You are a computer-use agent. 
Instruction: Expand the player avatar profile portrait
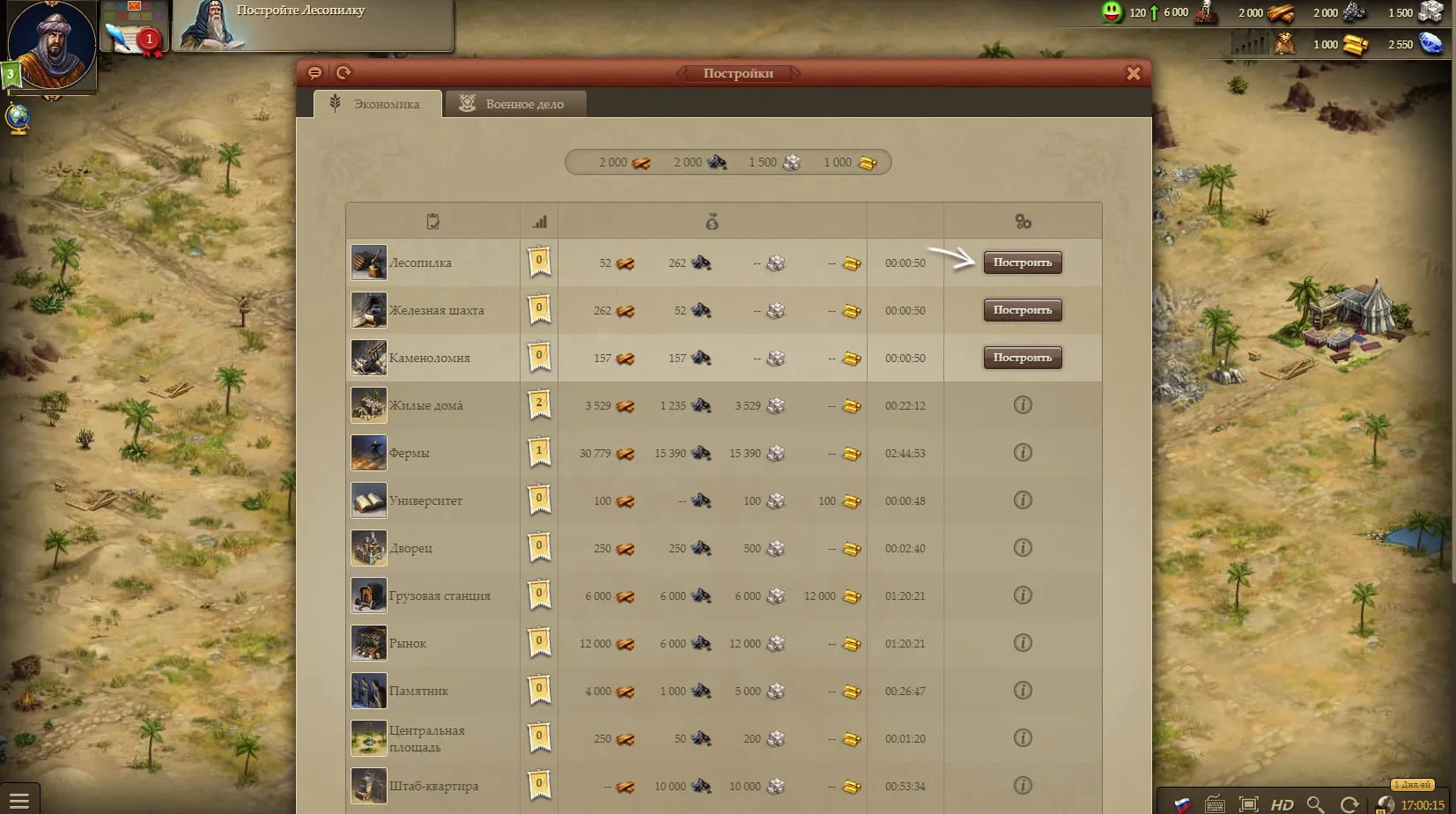51,44
